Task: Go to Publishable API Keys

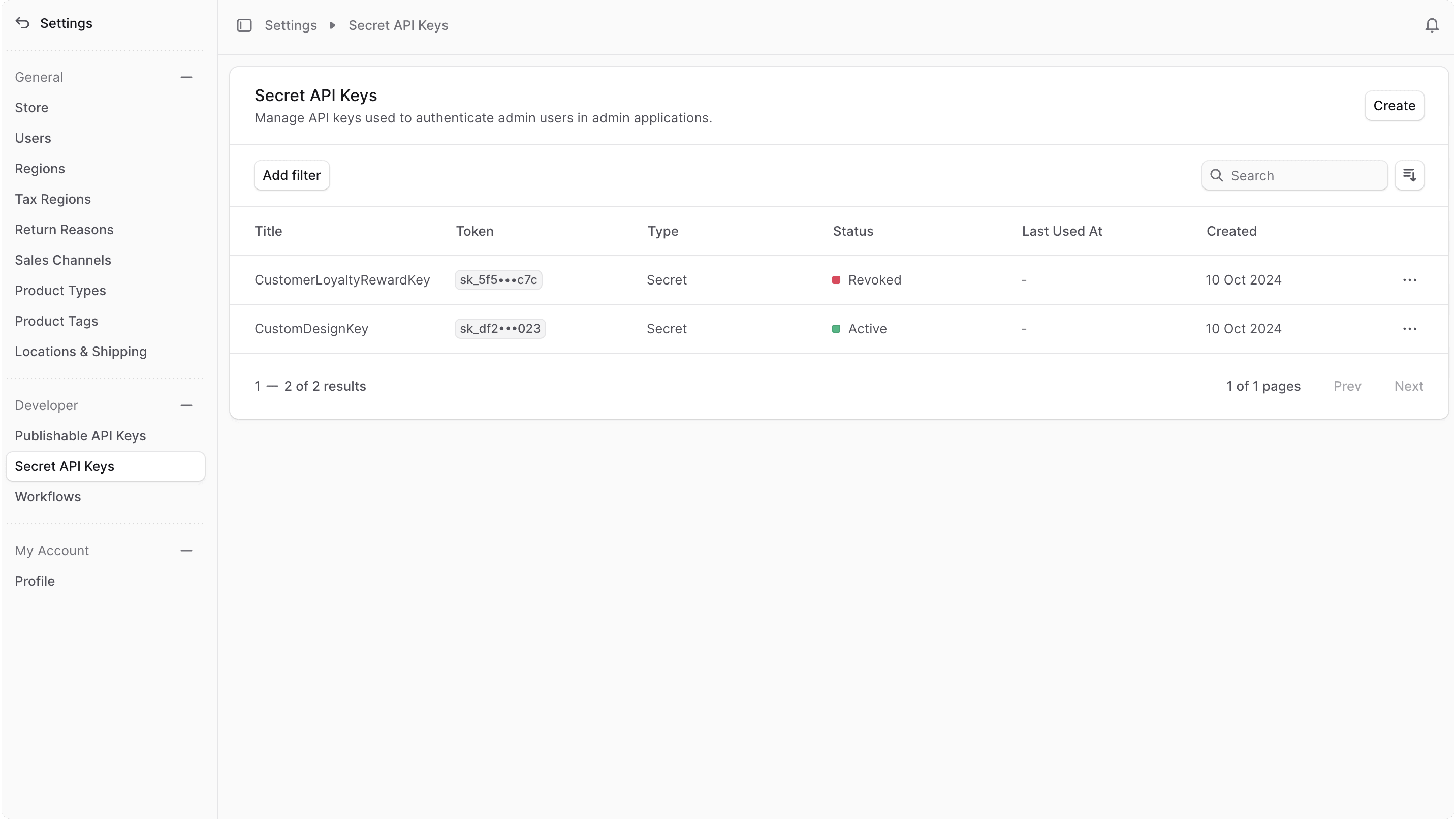Action: 80,436
